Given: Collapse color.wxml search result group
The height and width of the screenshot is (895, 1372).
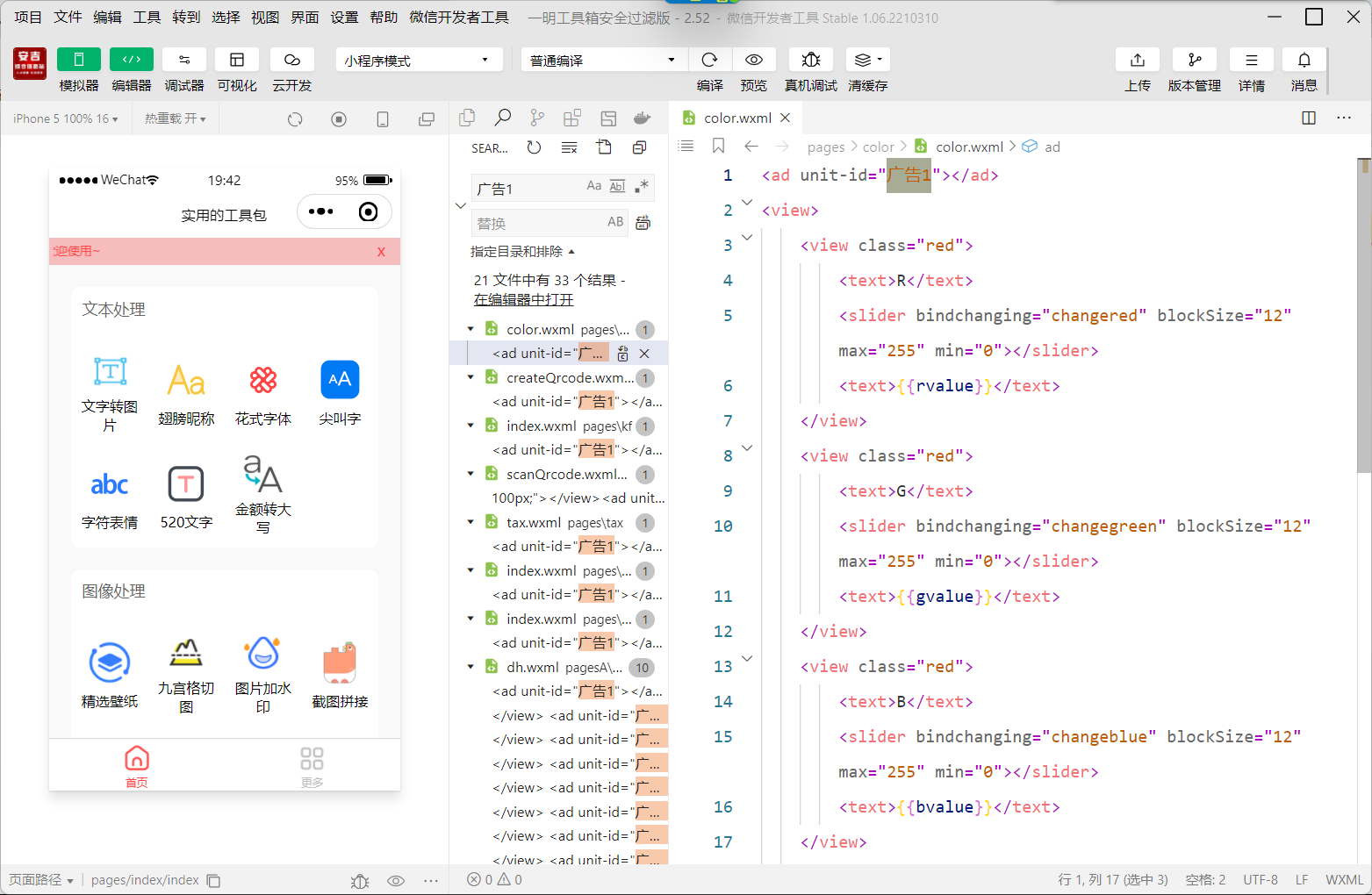Looking at the screenshot, I should click(x=471, y=330).
